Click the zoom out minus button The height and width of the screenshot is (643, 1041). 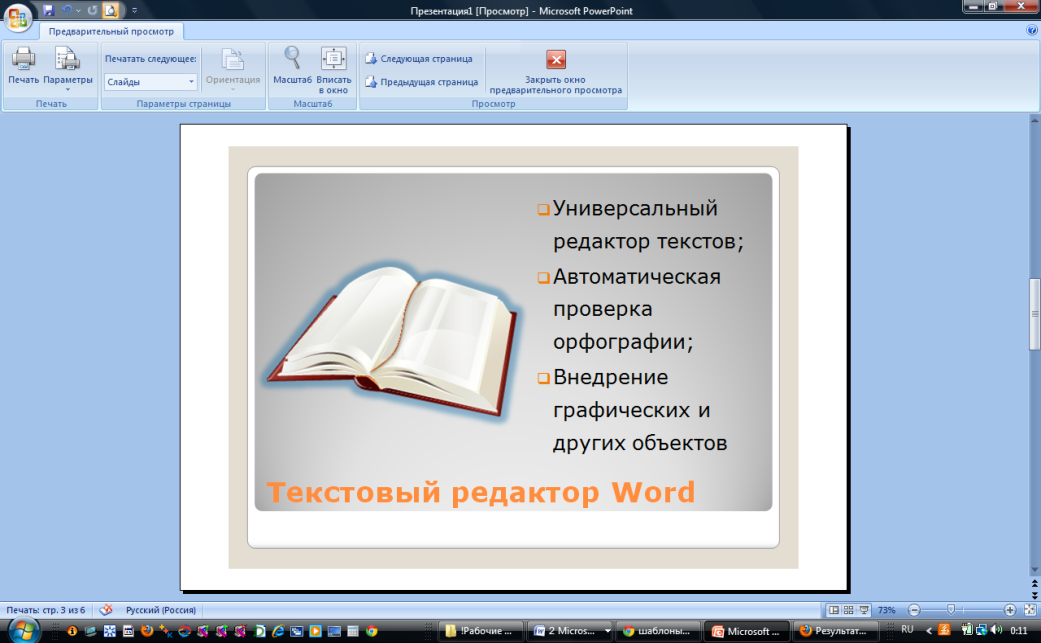(x=914, y=610)
